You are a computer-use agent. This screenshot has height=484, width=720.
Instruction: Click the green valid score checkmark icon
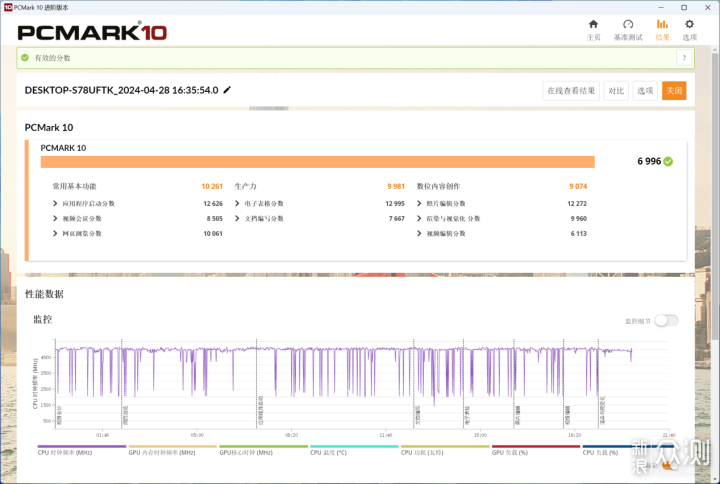(25, 58)
